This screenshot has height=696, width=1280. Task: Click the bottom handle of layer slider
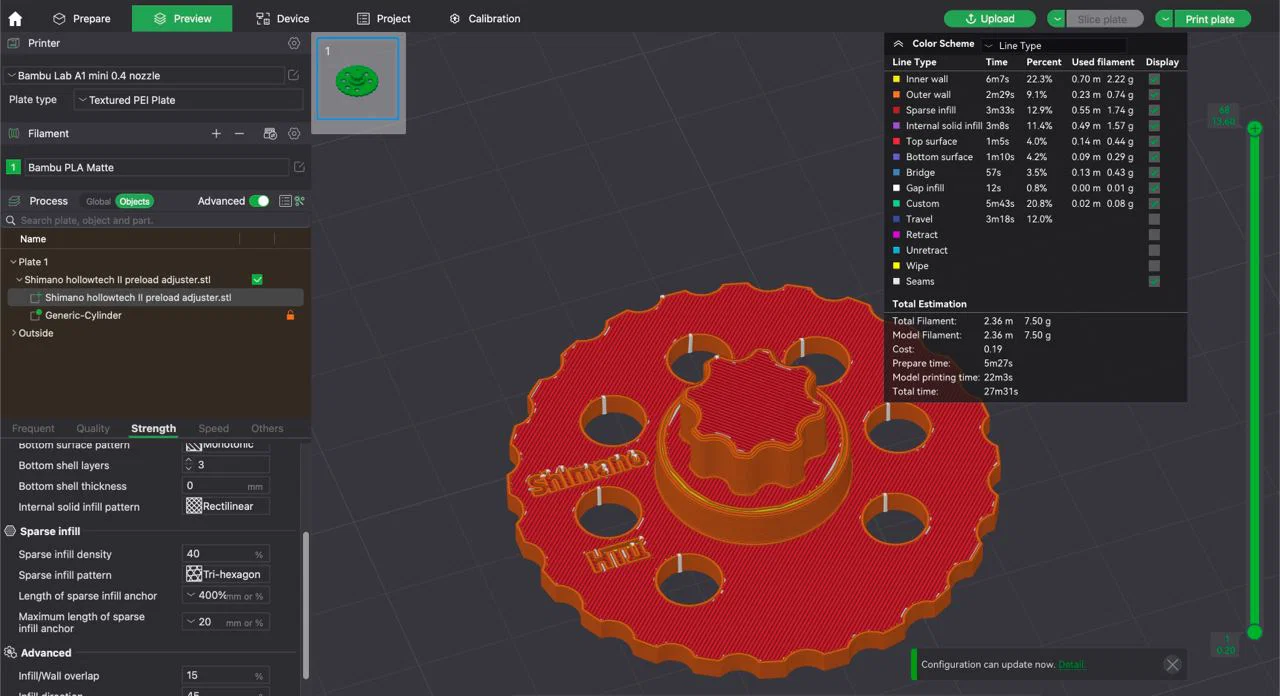(x=1255, y=632)
